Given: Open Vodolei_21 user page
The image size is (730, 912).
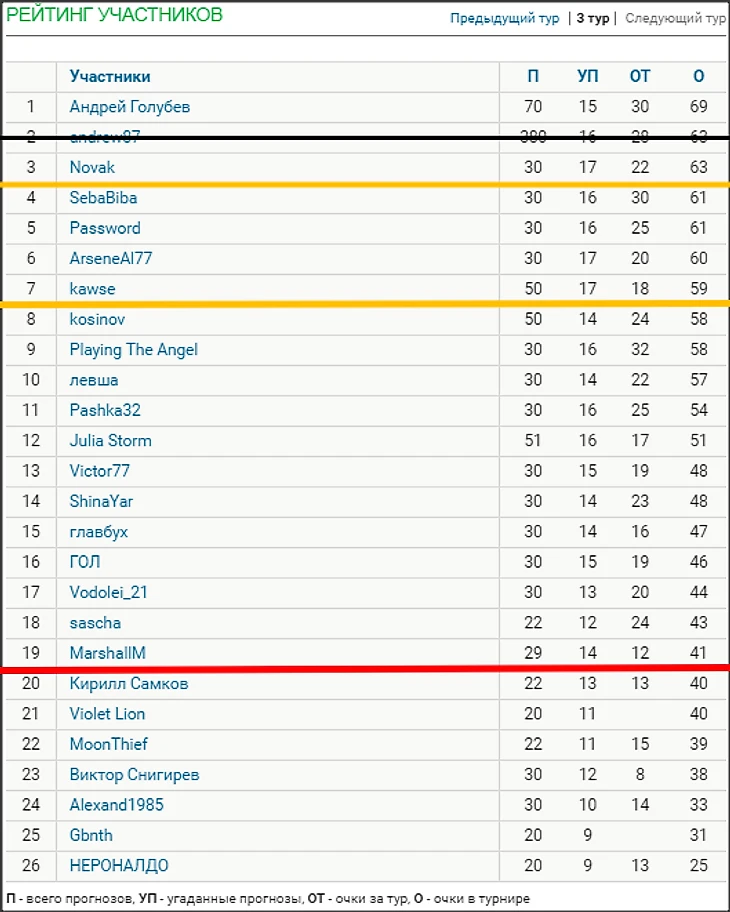Looking at the screenshot, I should (109, 592).
